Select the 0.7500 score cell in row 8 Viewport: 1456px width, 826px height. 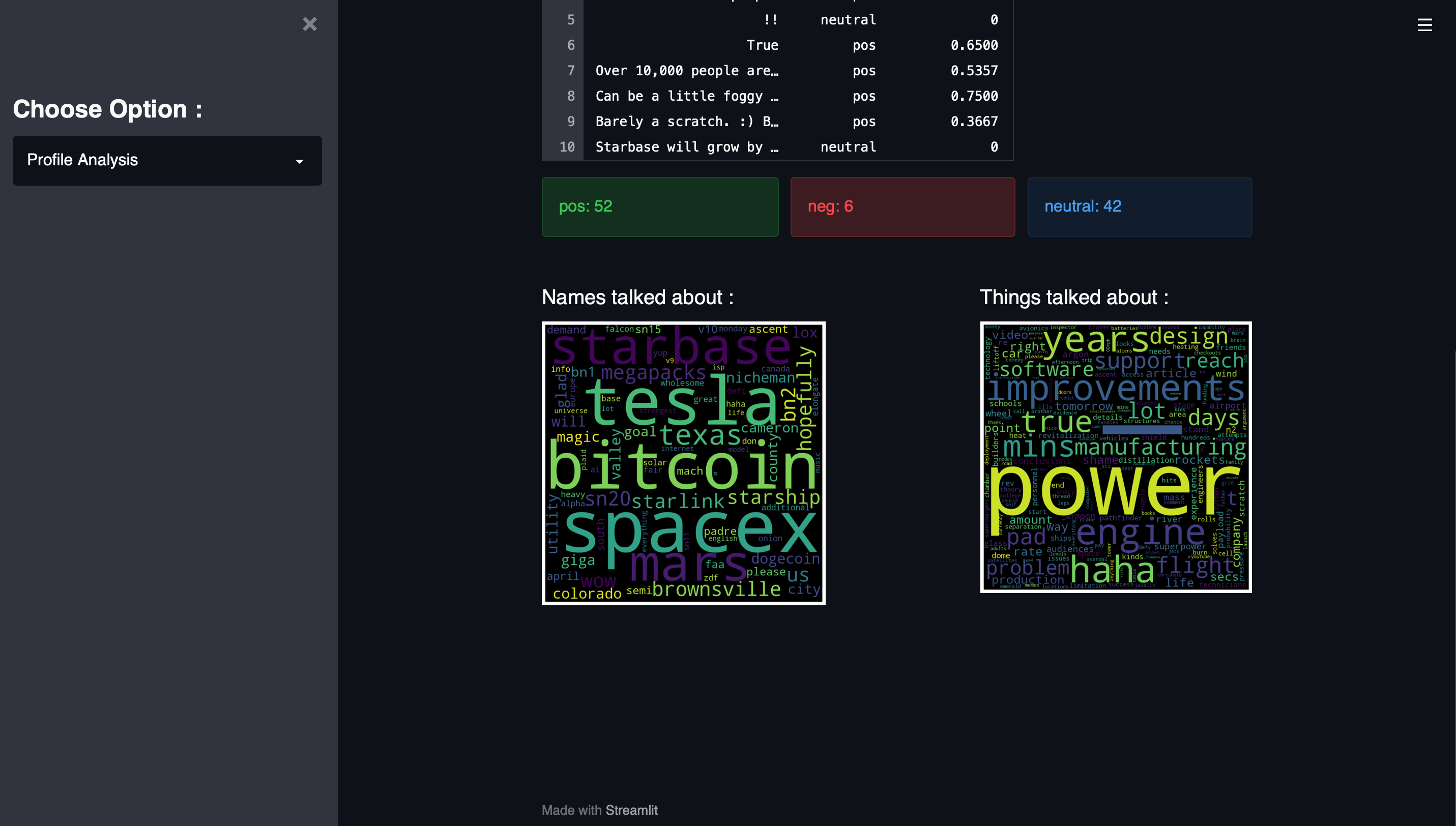tap(974, 97)
